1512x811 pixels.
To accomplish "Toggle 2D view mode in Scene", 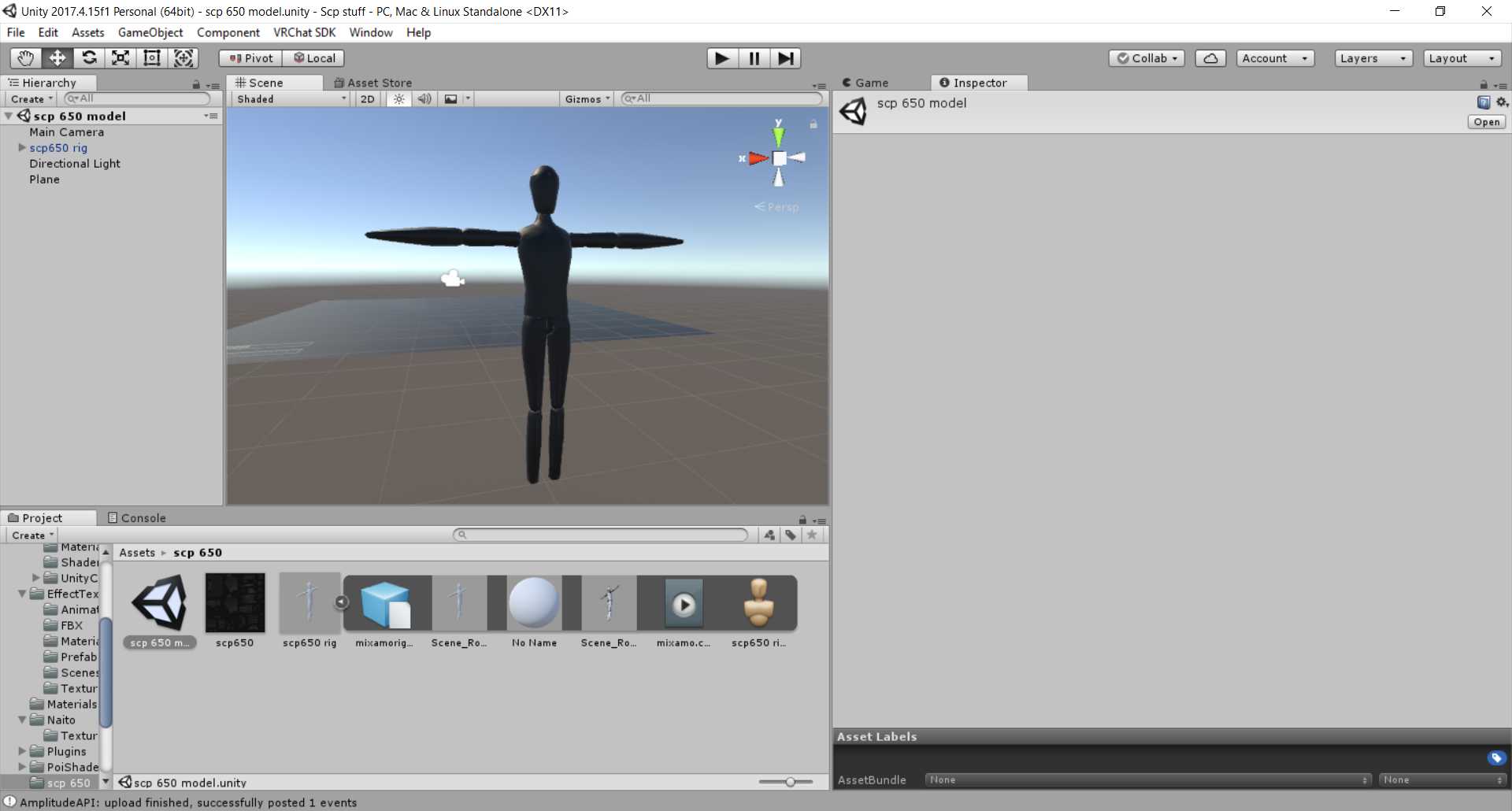I will coord(367,99).
